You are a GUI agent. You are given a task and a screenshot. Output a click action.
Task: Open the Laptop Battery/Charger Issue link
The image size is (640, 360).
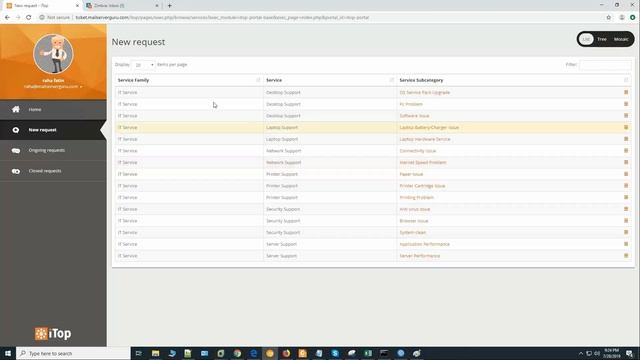(x=429, y=127)
